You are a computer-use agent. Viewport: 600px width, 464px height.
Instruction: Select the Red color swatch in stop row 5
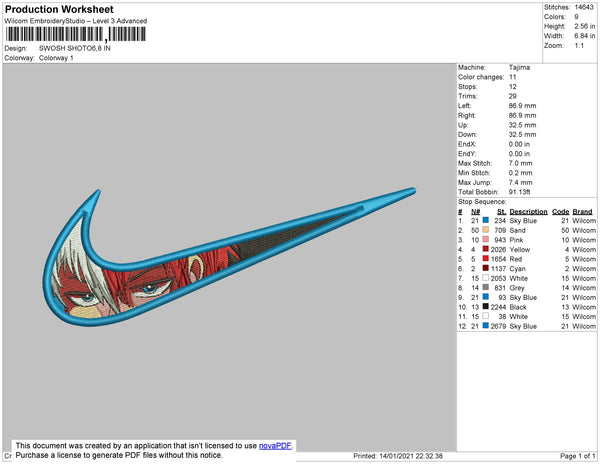click(486, 259)
